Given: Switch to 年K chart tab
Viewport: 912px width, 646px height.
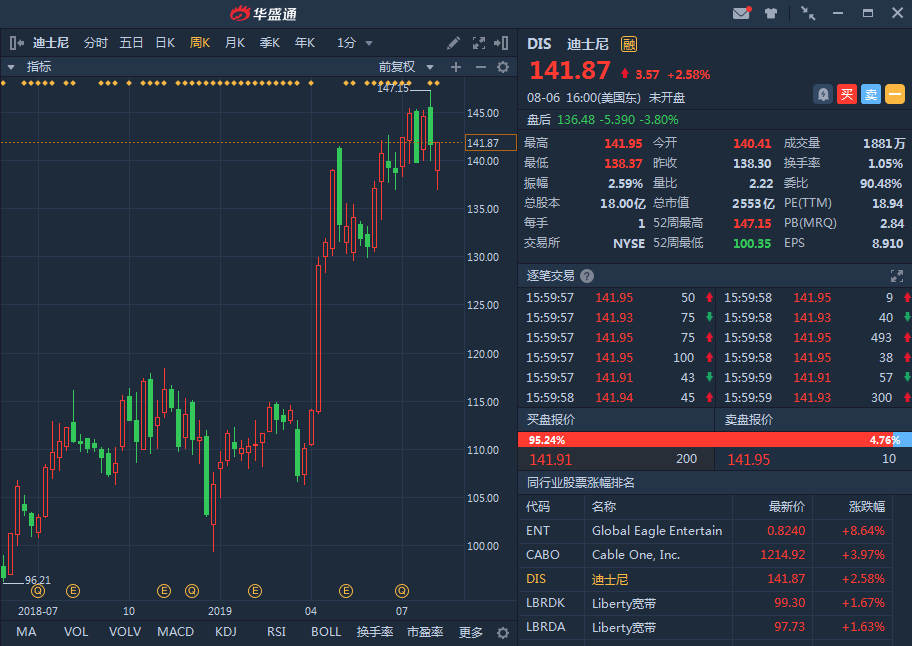Looking at the screenshot, I should pos(305,43).
